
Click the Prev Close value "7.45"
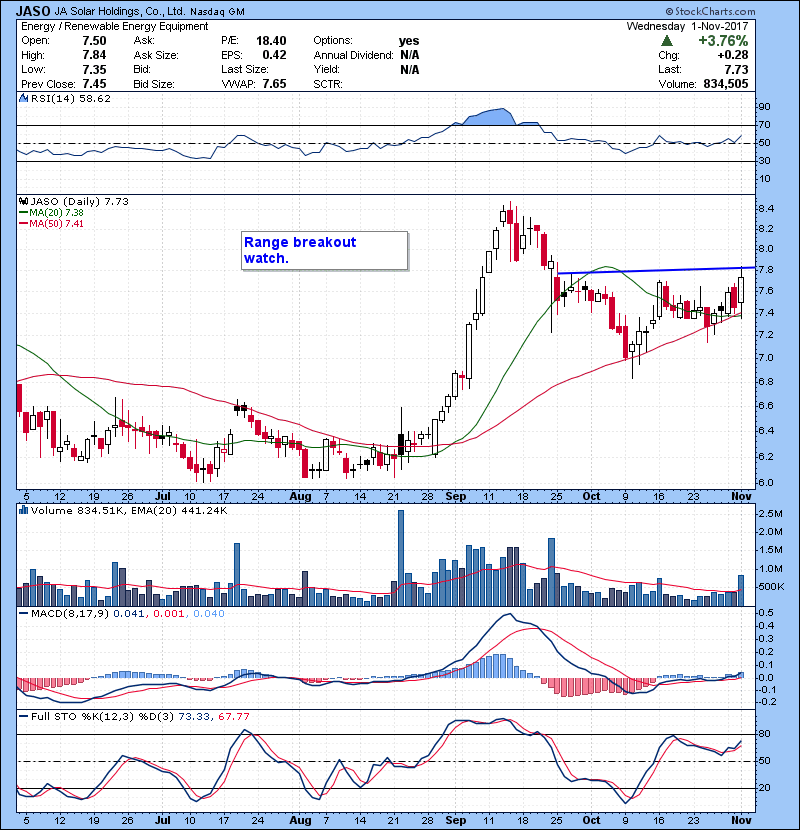pos(94,84)
